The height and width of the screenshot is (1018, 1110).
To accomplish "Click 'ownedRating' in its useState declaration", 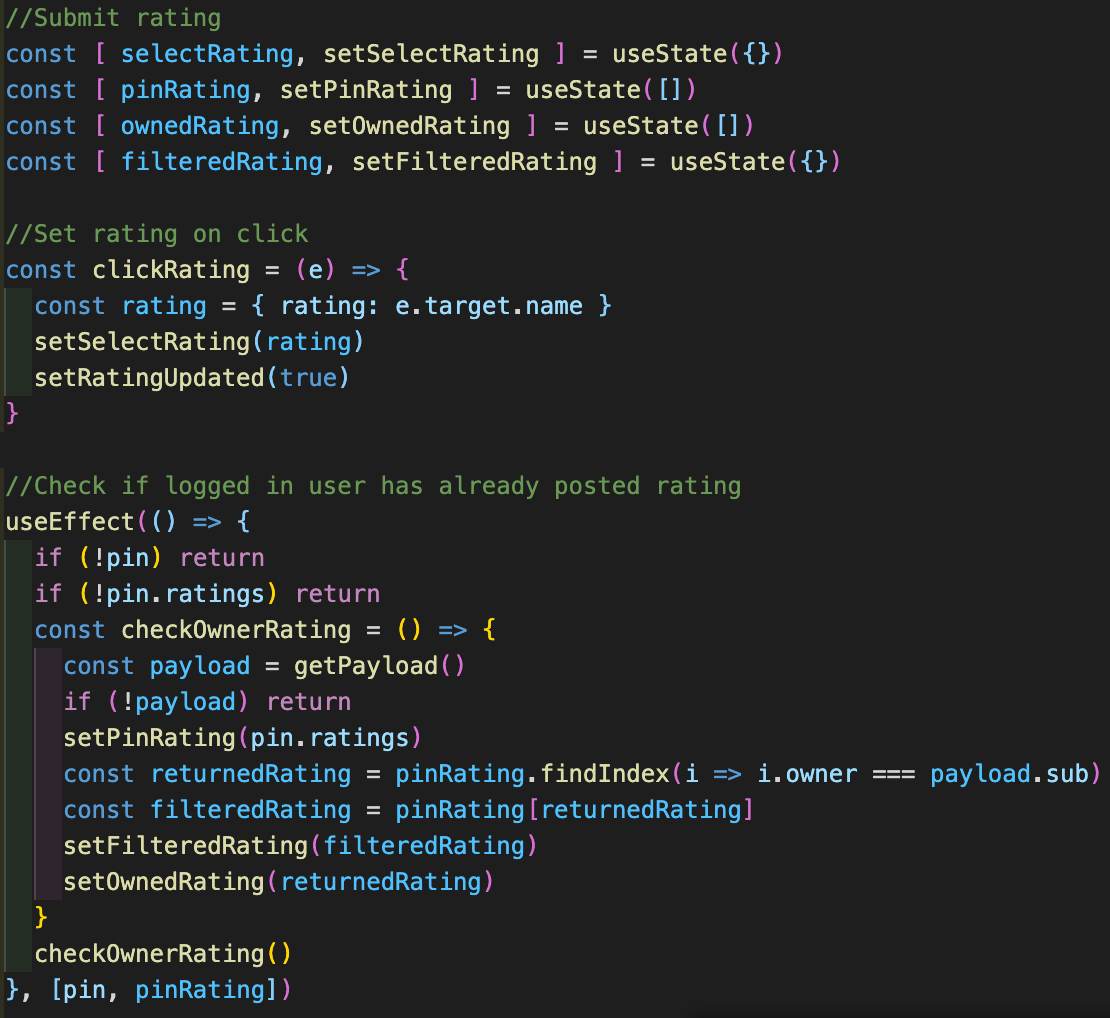I will click(x=200, y=126).
